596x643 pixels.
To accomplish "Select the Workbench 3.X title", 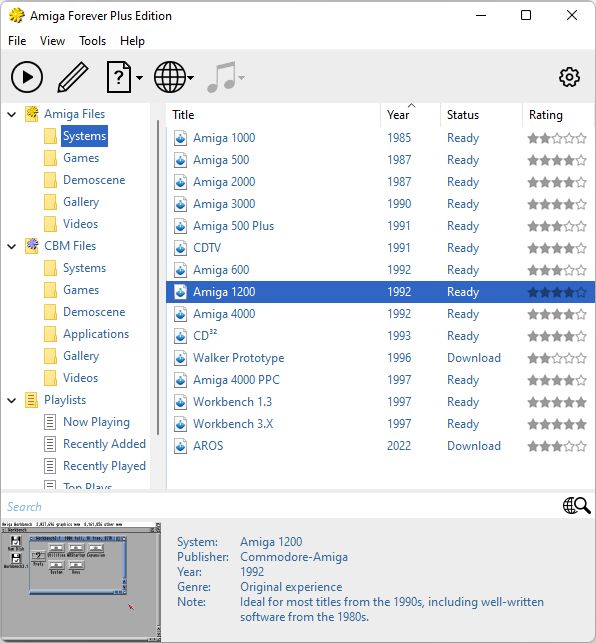I will coord(233,424).
